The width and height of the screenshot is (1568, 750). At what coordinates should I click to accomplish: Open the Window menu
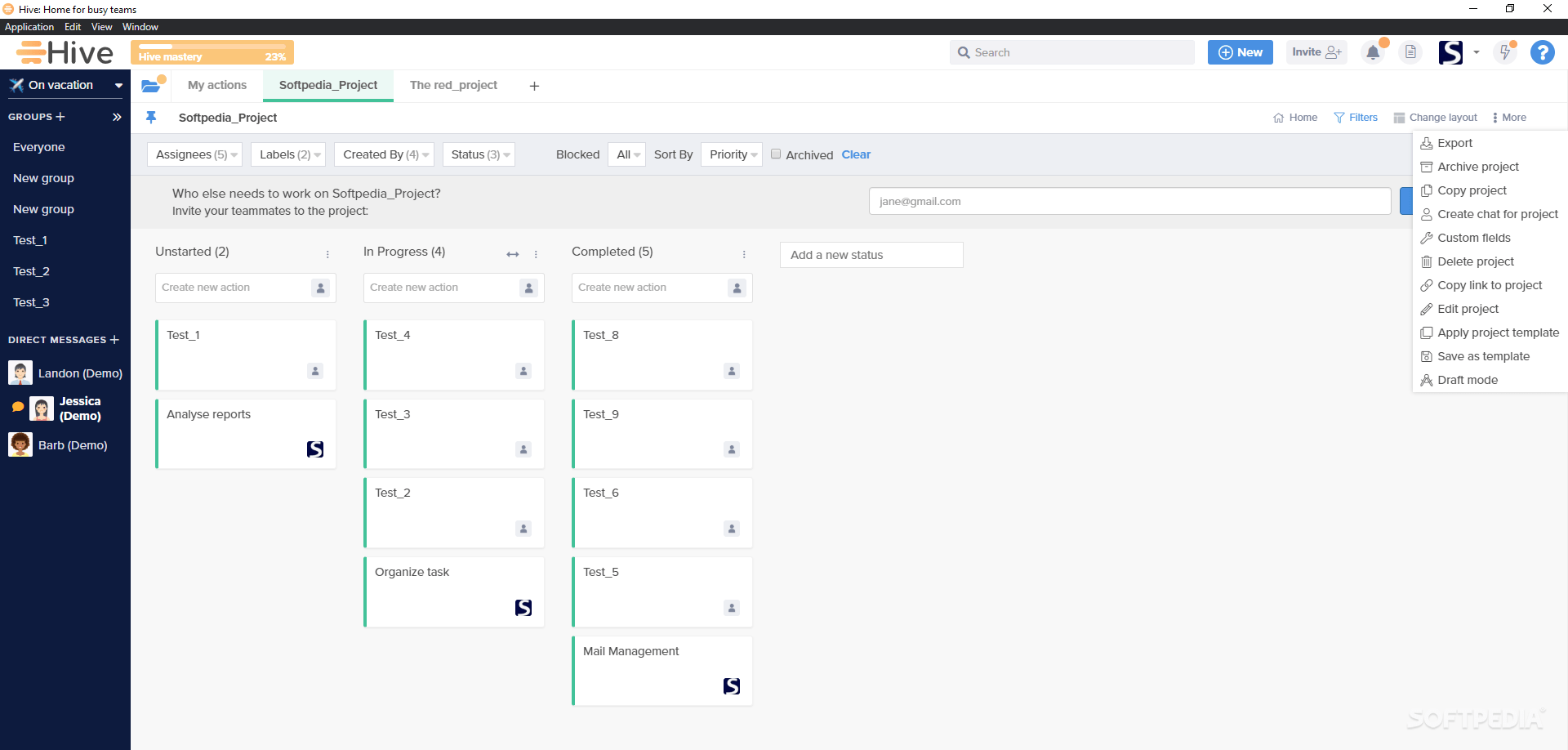click(140, 27)
